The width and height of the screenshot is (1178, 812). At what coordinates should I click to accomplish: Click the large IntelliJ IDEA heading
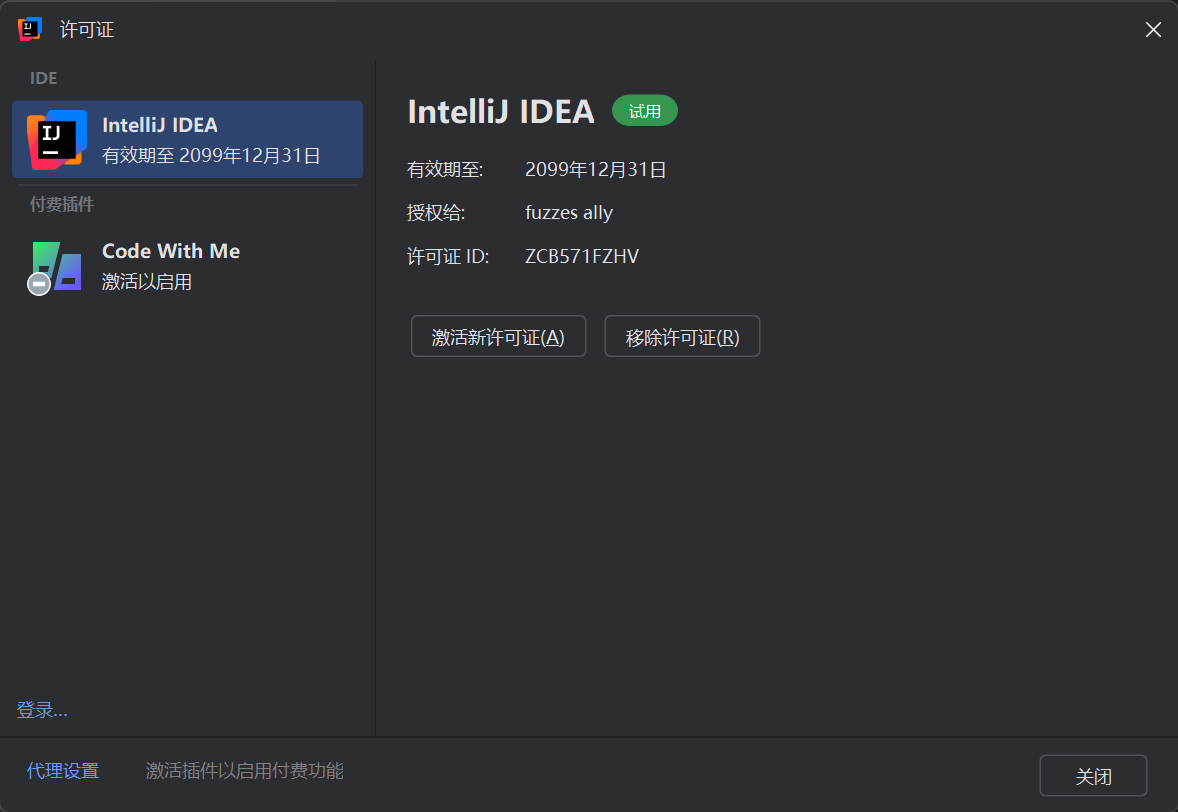[501, 112]
